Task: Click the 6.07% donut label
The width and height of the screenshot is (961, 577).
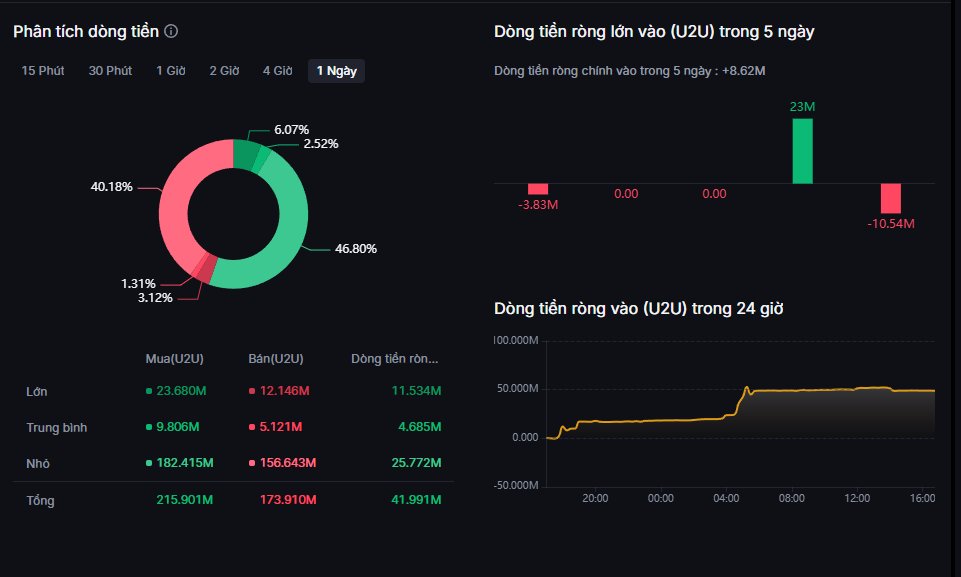Action: tap(291, 130)
